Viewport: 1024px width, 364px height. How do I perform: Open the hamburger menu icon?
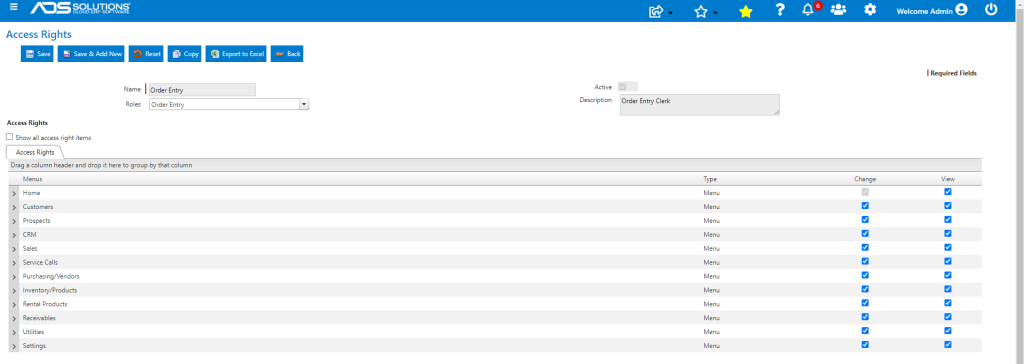[x=14, y=8]
